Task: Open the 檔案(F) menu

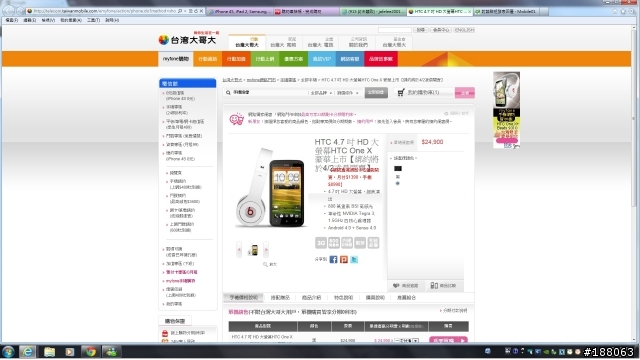Action: tap(11, 20)
